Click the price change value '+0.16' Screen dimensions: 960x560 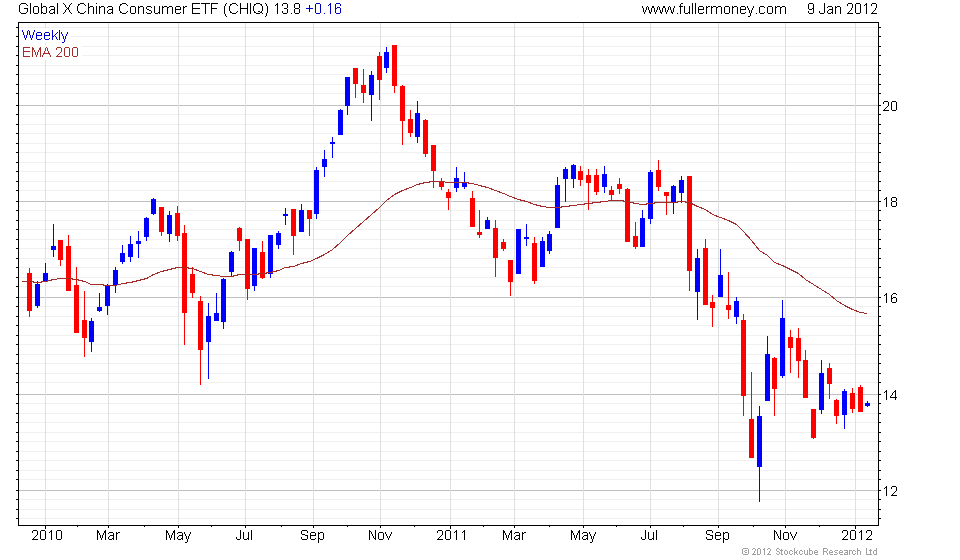323,9
